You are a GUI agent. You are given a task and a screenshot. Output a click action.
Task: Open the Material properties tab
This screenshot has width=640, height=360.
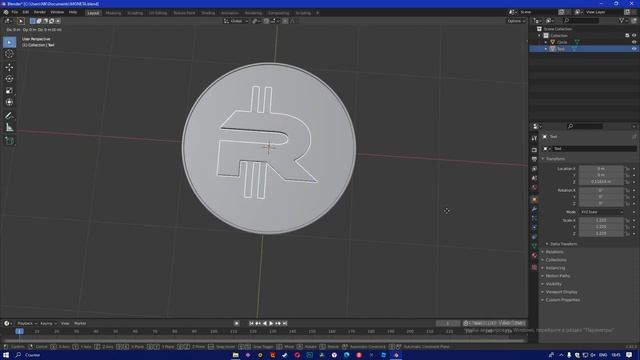[534, 256]
